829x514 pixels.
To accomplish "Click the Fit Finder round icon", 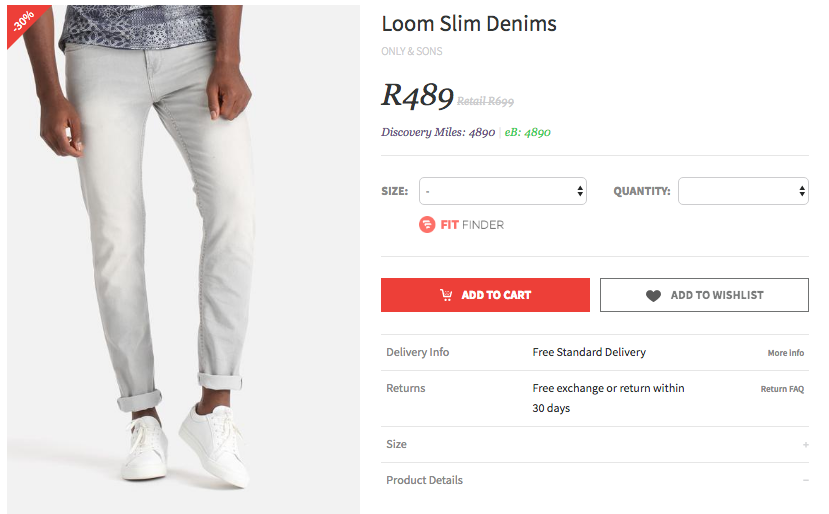I will pyautogui.click(x=427, y=225).
